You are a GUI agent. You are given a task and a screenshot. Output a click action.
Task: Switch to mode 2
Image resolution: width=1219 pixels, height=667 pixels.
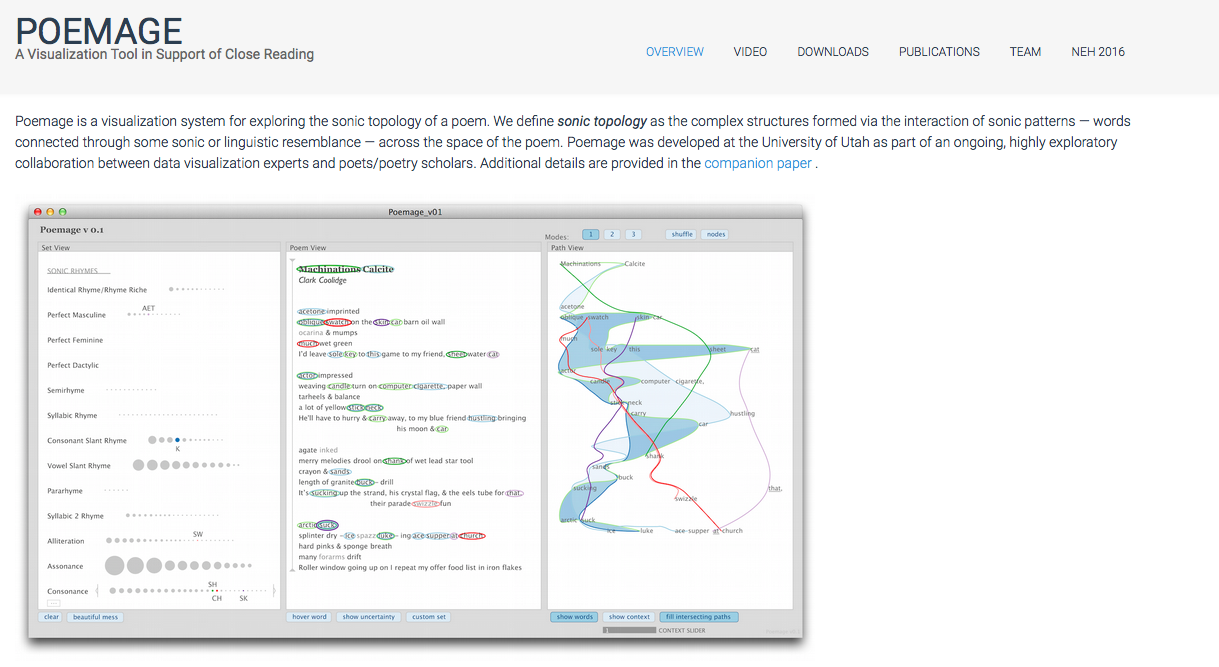pos(612,234)
